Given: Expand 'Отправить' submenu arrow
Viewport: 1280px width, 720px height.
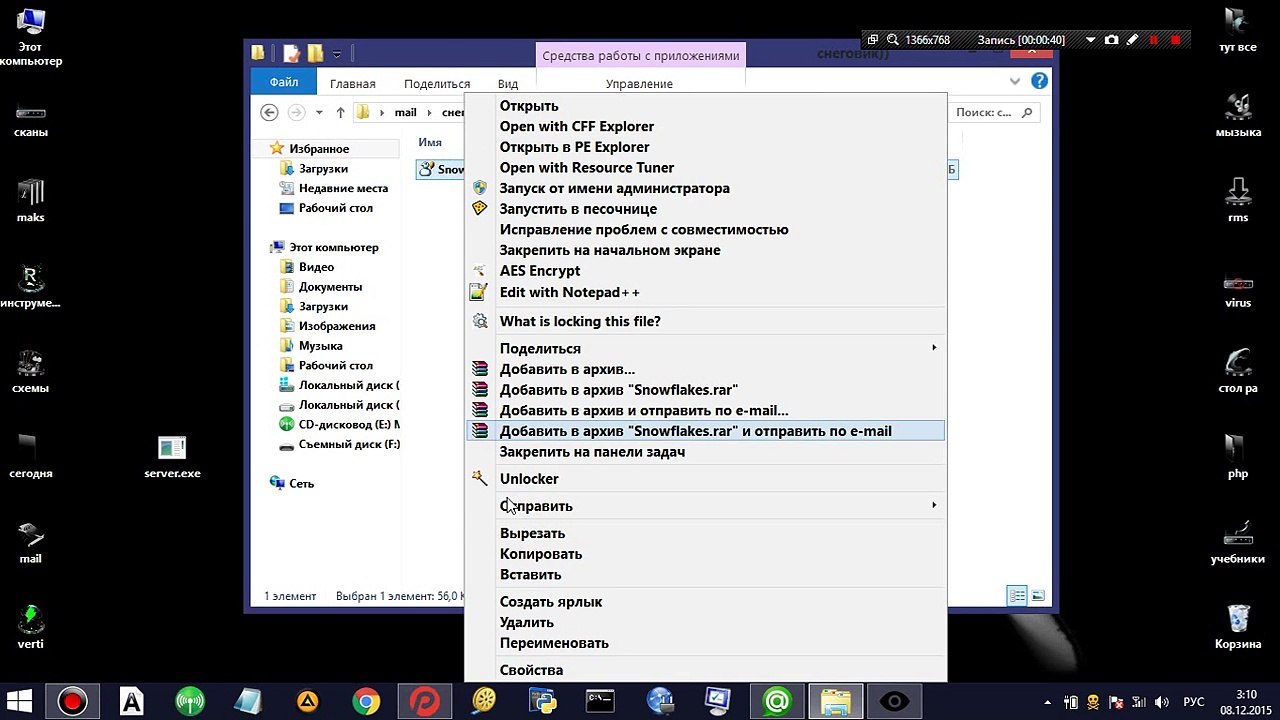Looking at the screenshot, I should pyautogui.click(x=934, y=506).
